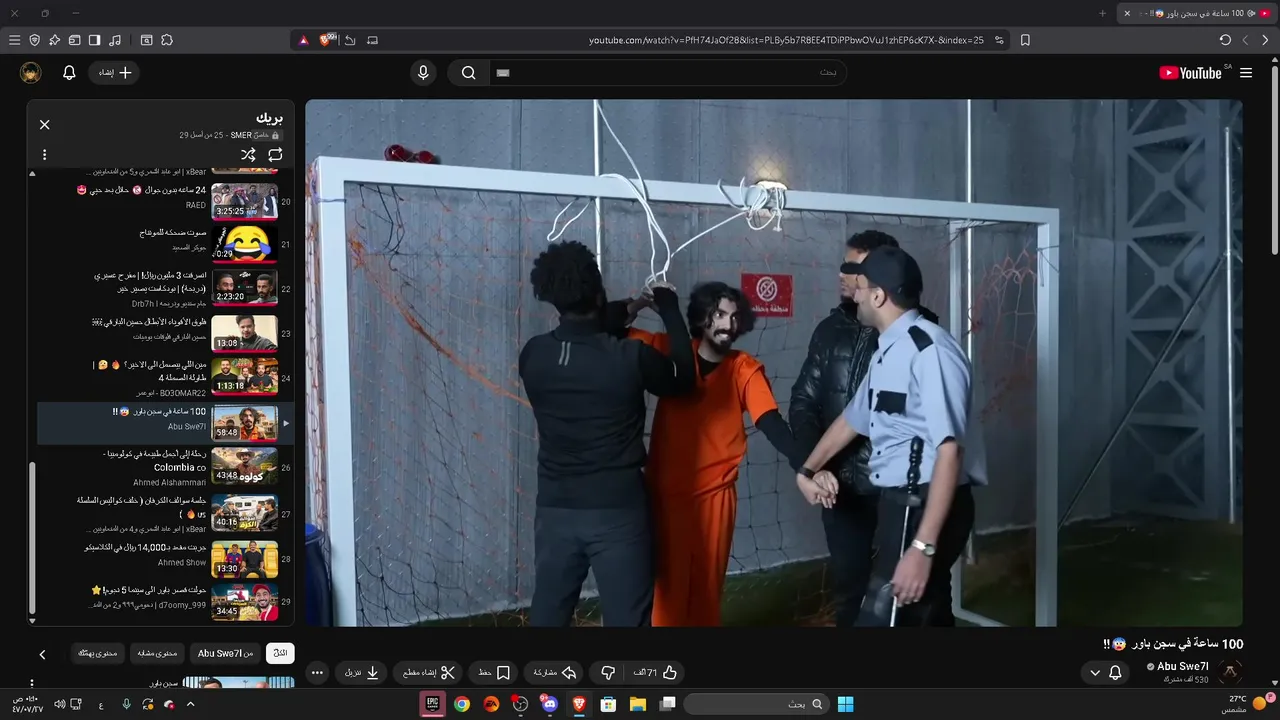Screen dimensions: 1280x720
Task: Open the on-screen keyboard icon in search
Action: (503, 73)
